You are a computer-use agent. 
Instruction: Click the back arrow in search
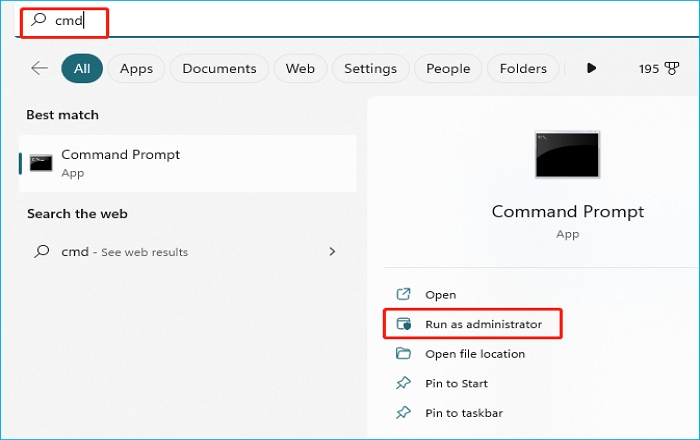point(39,68)
